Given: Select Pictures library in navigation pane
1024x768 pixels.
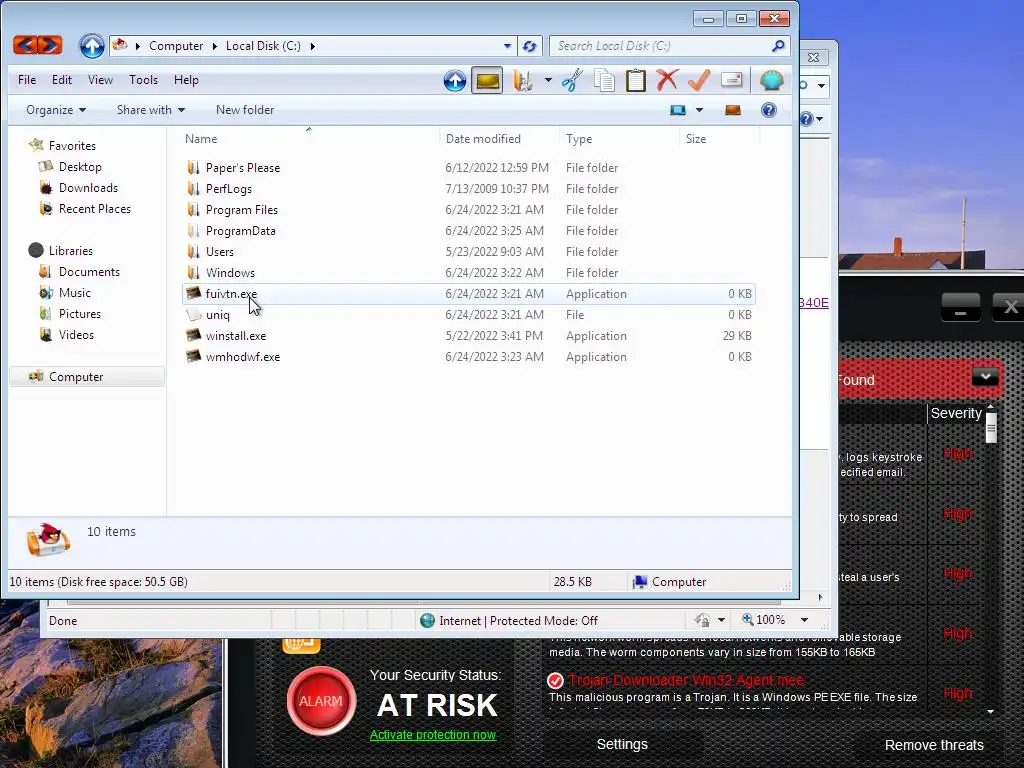Looking at the screenshot, I should click(80, 313).
